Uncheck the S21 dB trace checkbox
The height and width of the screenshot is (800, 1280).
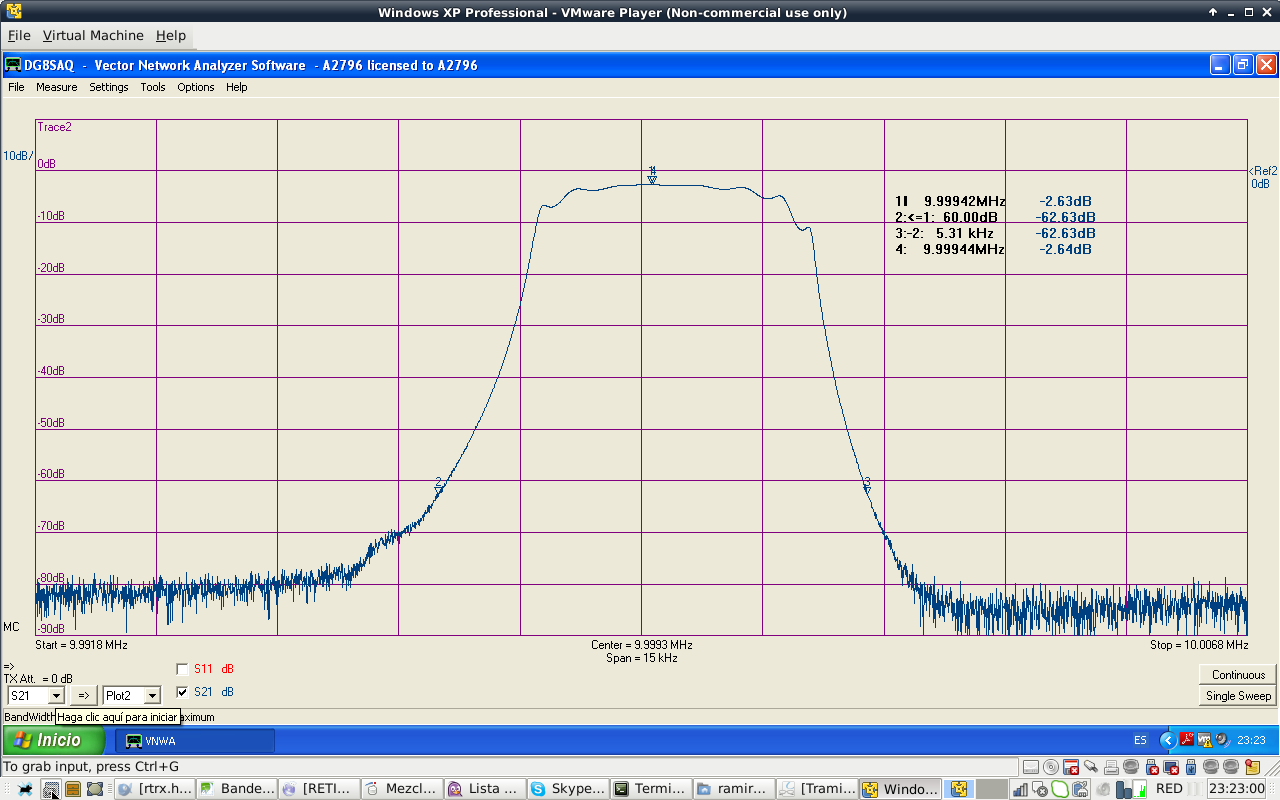(182, 692)
